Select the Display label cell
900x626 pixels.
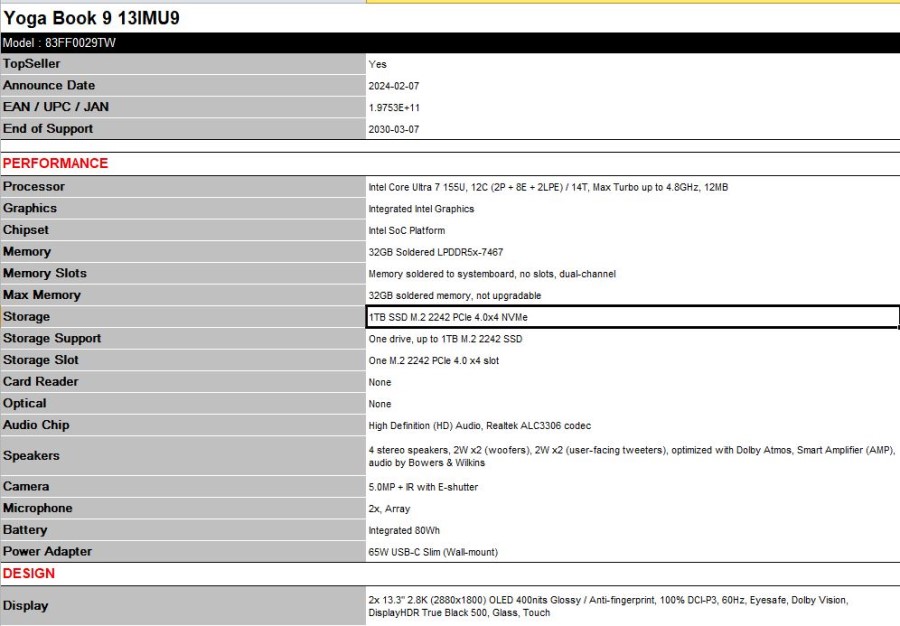(183, 606)
